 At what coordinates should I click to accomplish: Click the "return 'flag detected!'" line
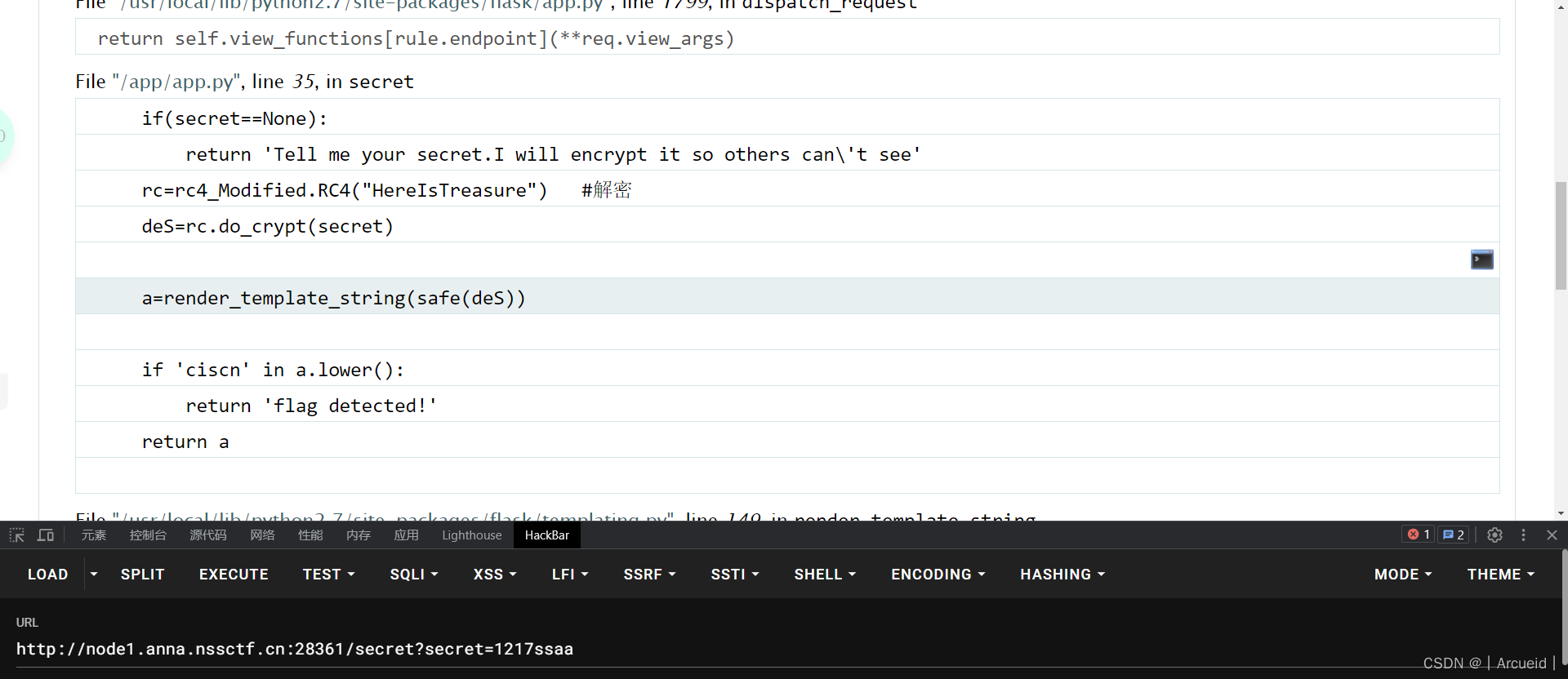click(x=787, y=404)
